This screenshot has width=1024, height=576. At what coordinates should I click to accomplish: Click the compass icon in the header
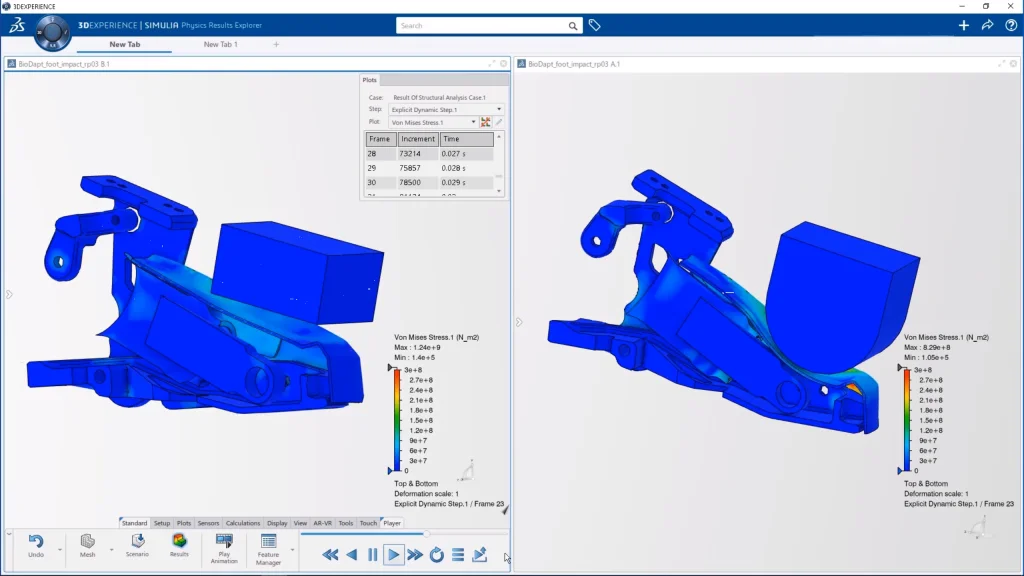(x=51, y=31)
